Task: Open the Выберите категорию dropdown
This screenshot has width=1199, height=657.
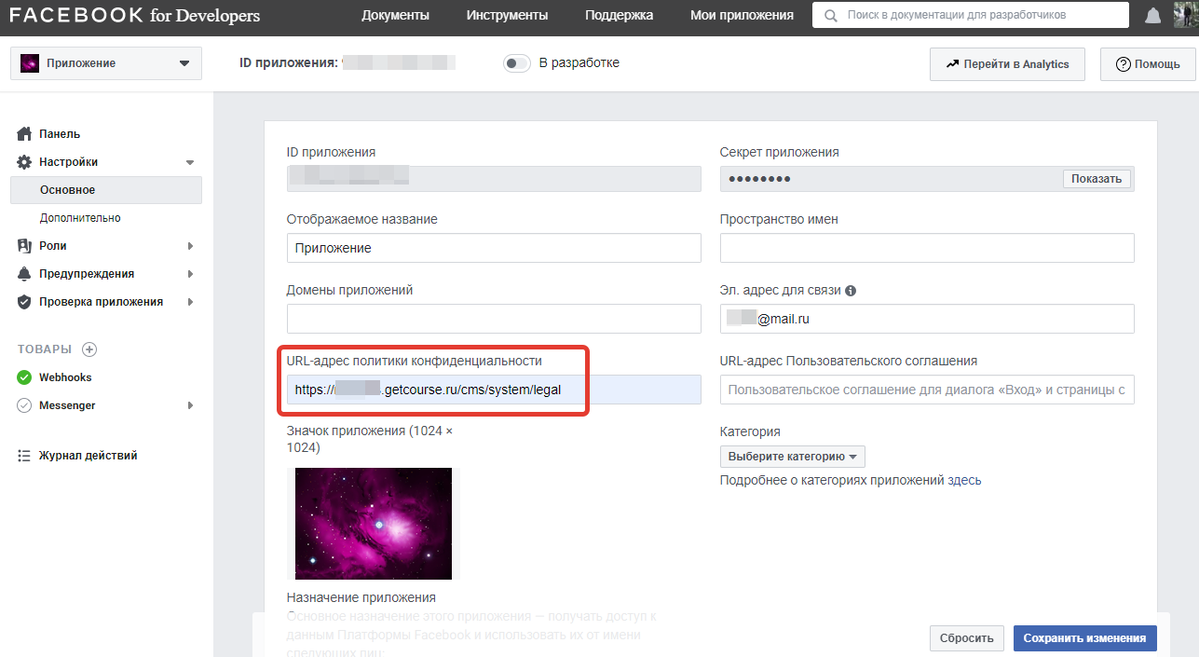Action: (x=792, y=457)
